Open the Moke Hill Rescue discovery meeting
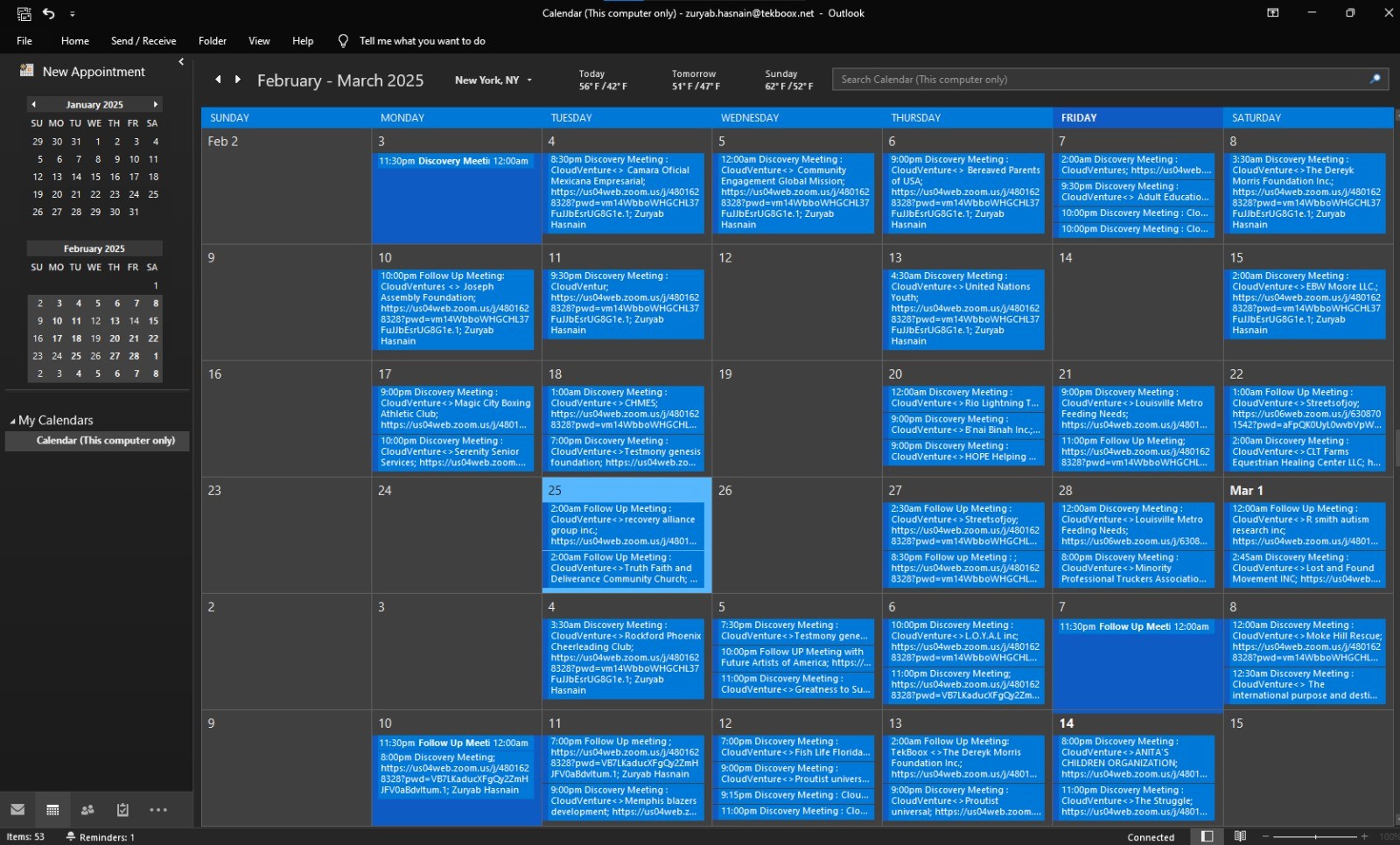1400x845 pixels. tap(1307, 641)
